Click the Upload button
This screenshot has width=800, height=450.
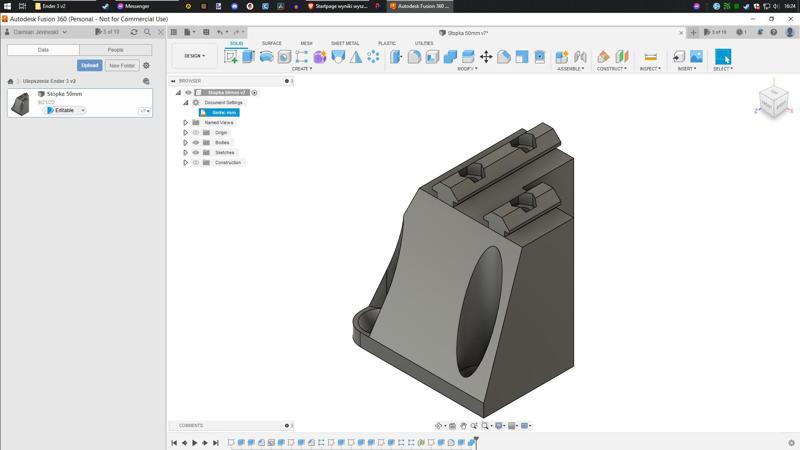pos(90,65)
